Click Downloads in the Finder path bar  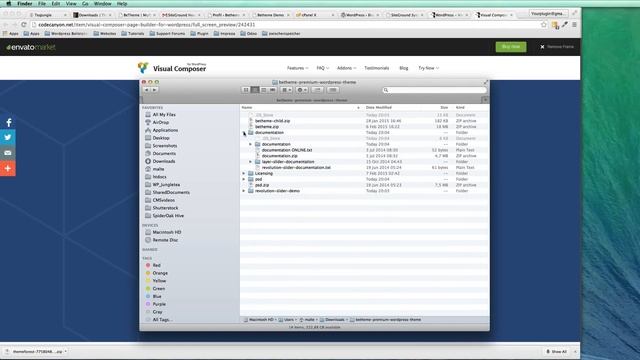point(332,320)
